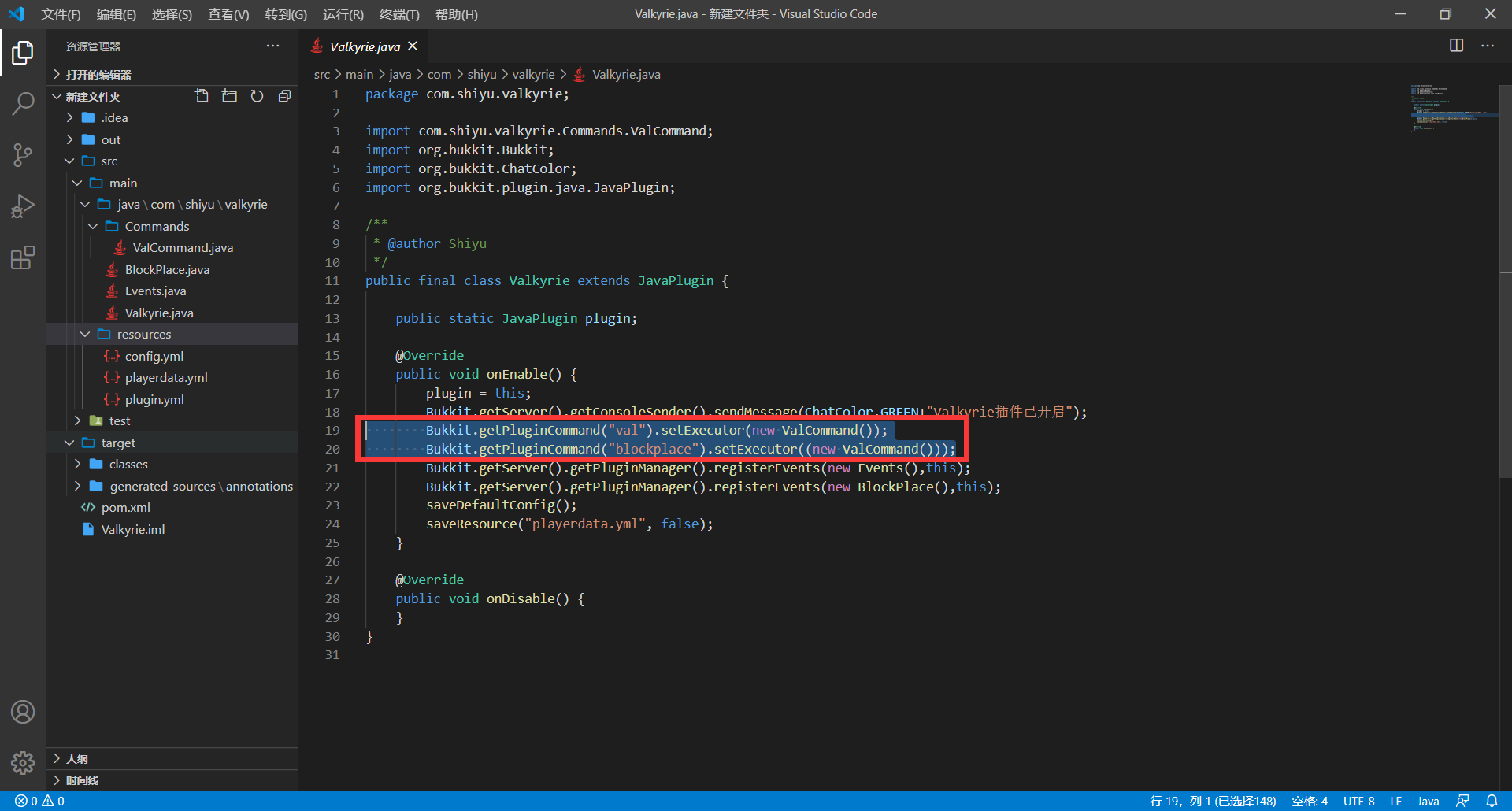
Task: Click New File icon in explorer header
Action: click(202, 96)
